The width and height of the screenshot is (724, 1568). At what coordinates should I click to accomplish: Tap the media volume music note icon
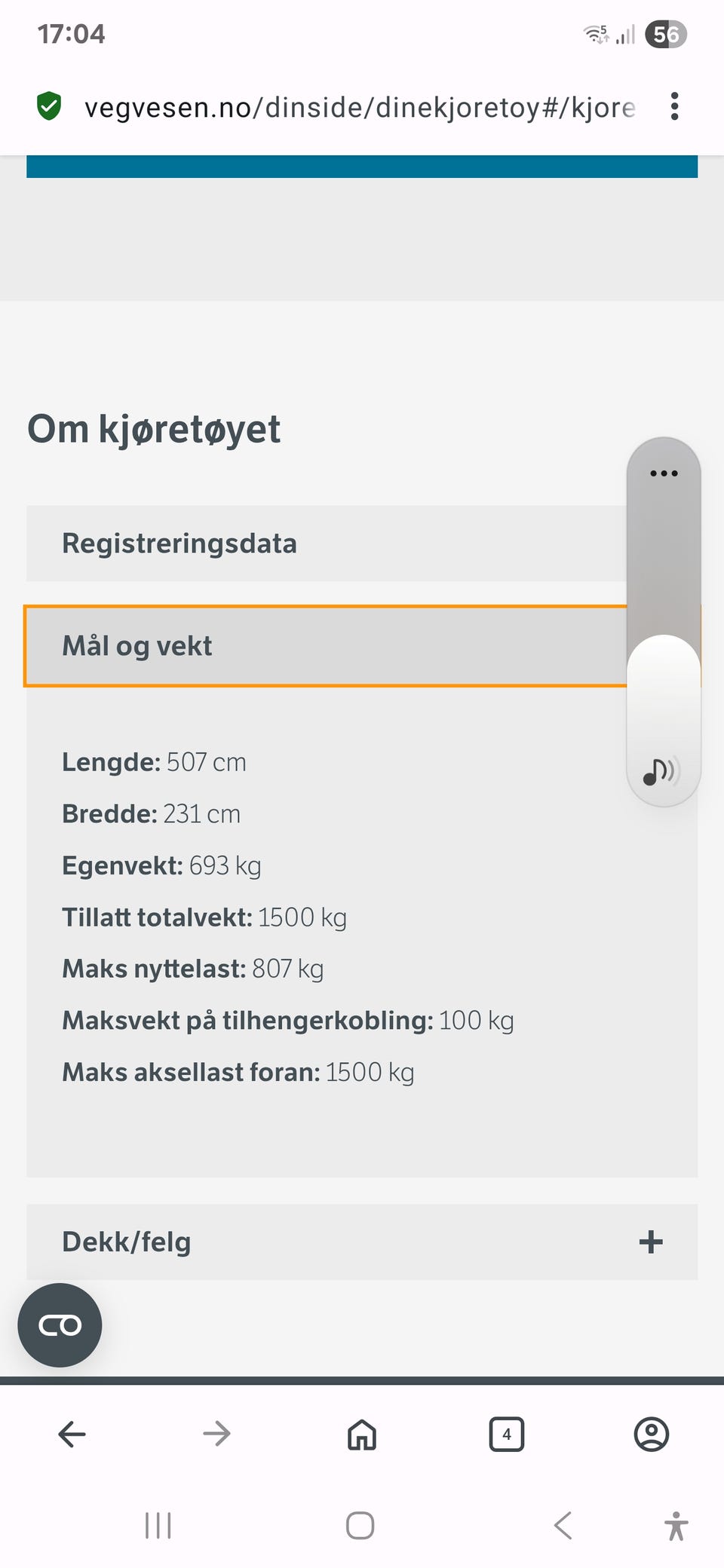tap(661, 771)
